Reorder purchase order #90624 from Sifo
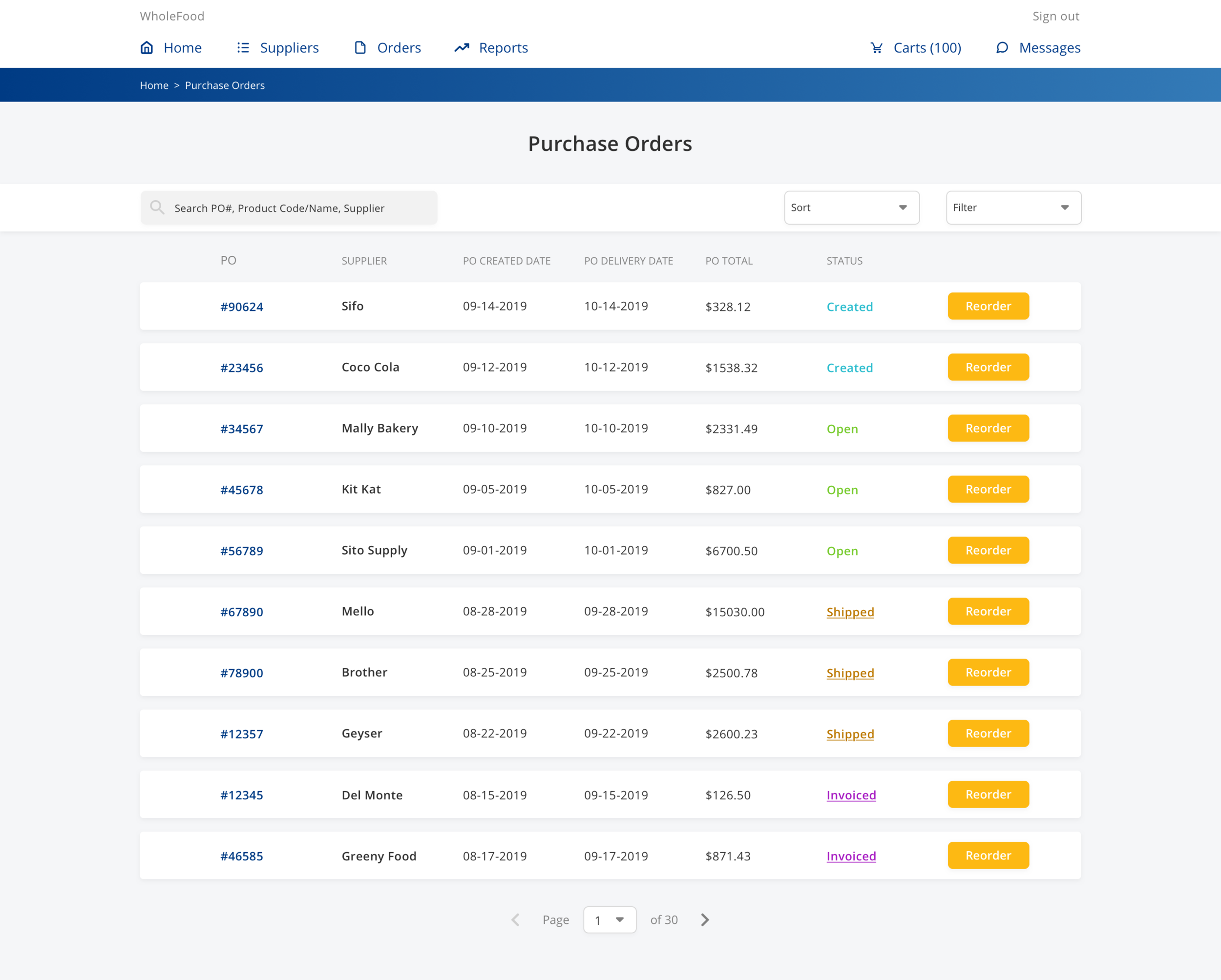 [988, 306]
